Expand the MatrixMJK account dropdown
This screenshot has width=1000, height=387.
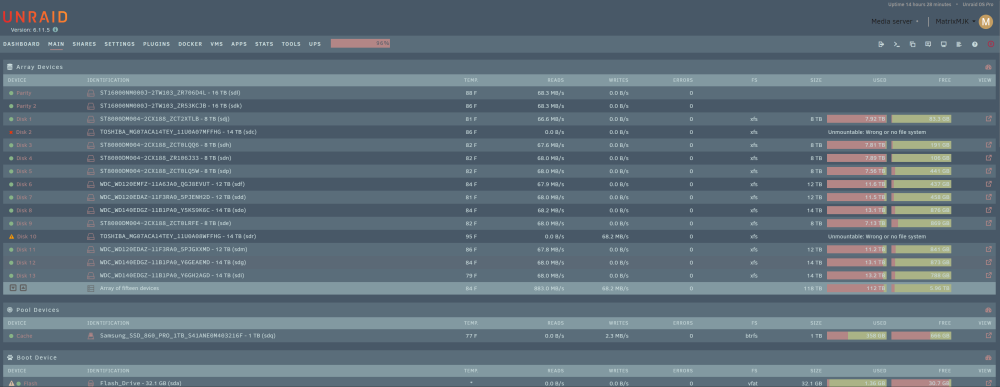(x=955, y=21)
